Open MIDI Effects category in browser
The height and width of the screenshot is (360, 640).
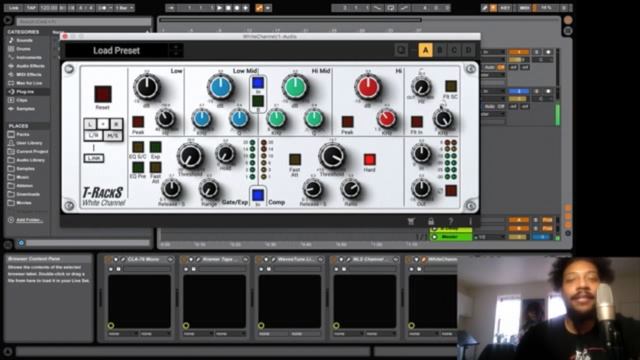tap(28, 75)
